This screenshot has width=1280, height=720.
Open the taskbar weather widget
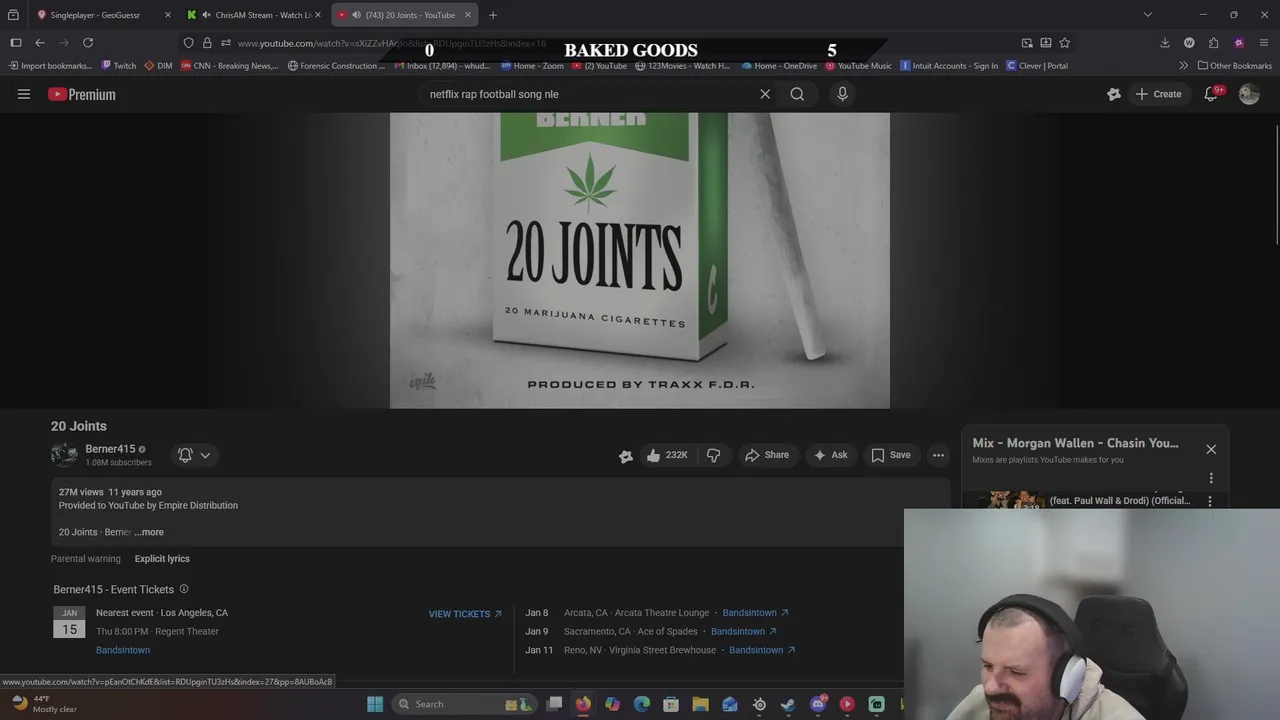pos(44,704)
